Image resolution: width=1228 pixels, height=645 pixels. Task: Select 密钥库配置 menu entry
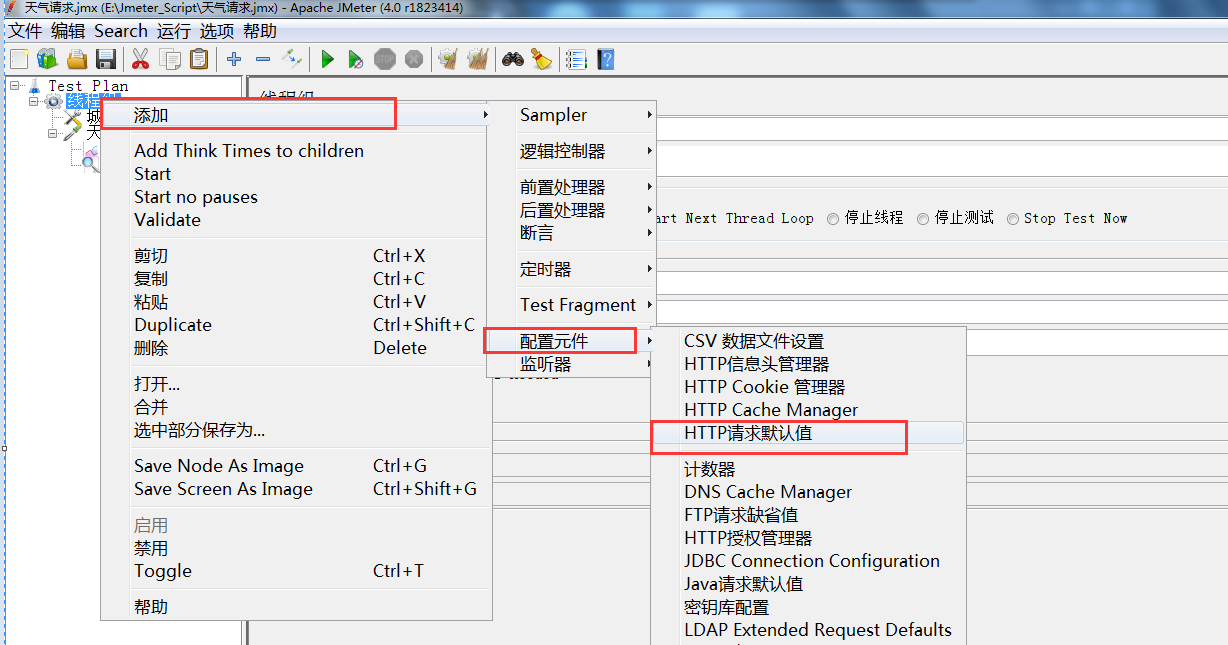(808, 607)
